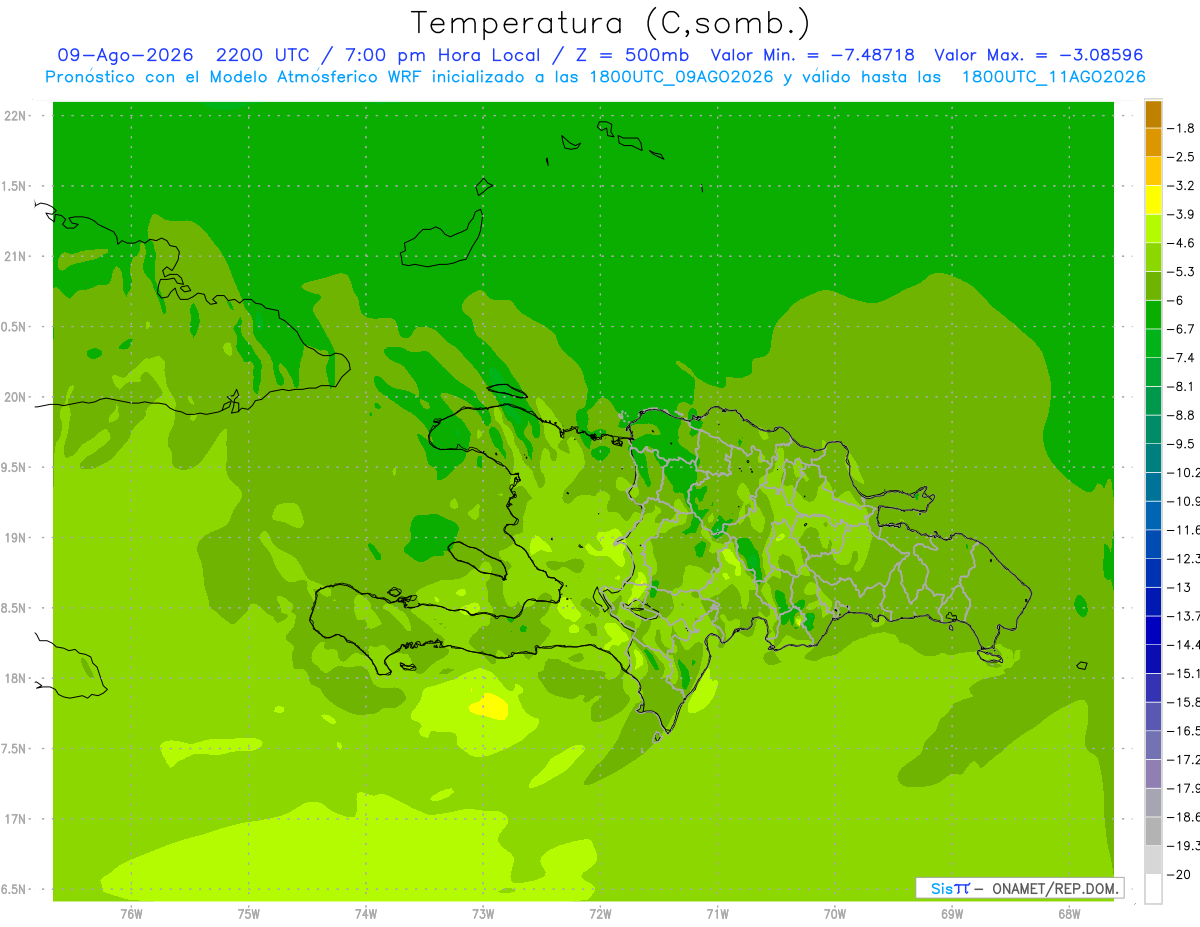Image resolution: width=1200 pixels, height=927 pixels.
Task: Click the "18N" latitude label
Action: 16,678
